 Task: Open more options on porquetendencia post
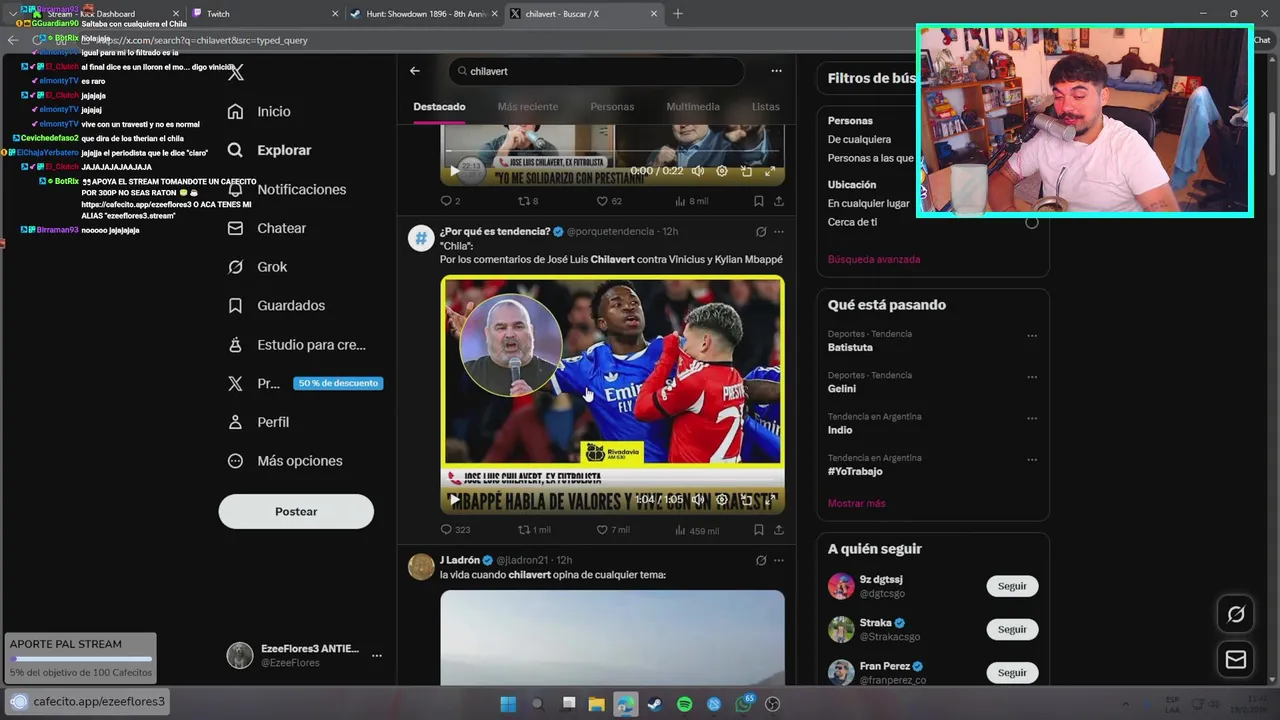(779, 231)
